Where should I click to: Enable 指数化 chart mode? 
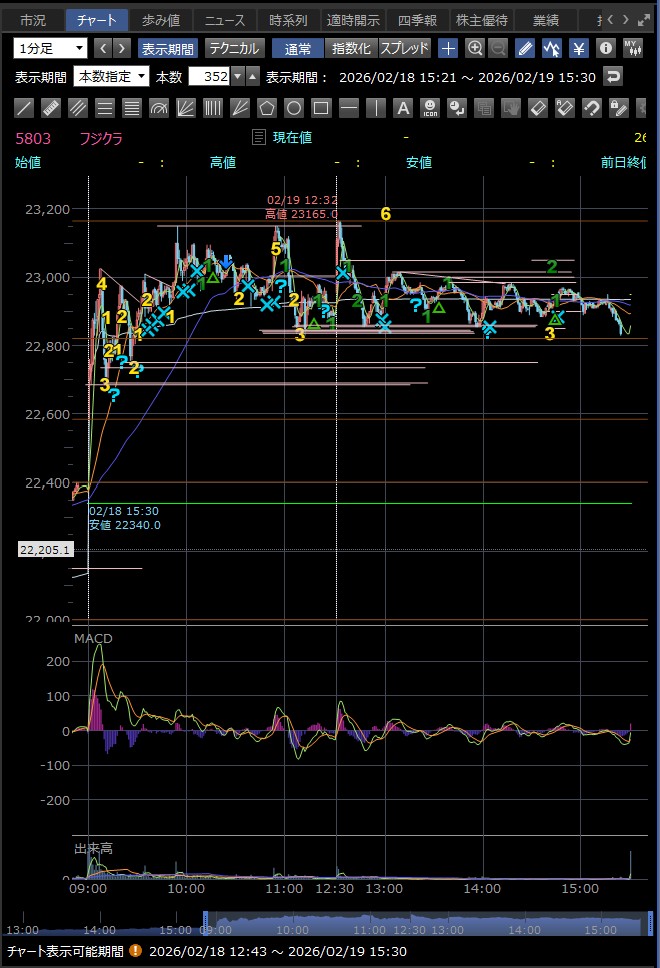pos(351,48)
